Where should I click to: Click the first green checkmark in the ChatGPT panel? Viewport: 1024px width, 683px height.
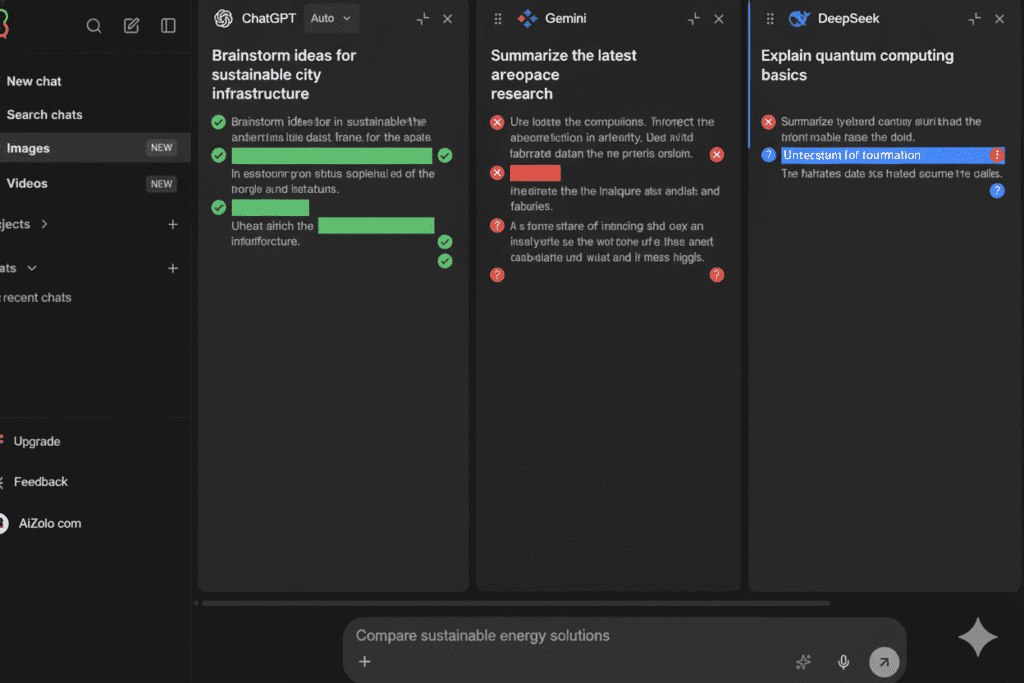click(x=219, y=122)
